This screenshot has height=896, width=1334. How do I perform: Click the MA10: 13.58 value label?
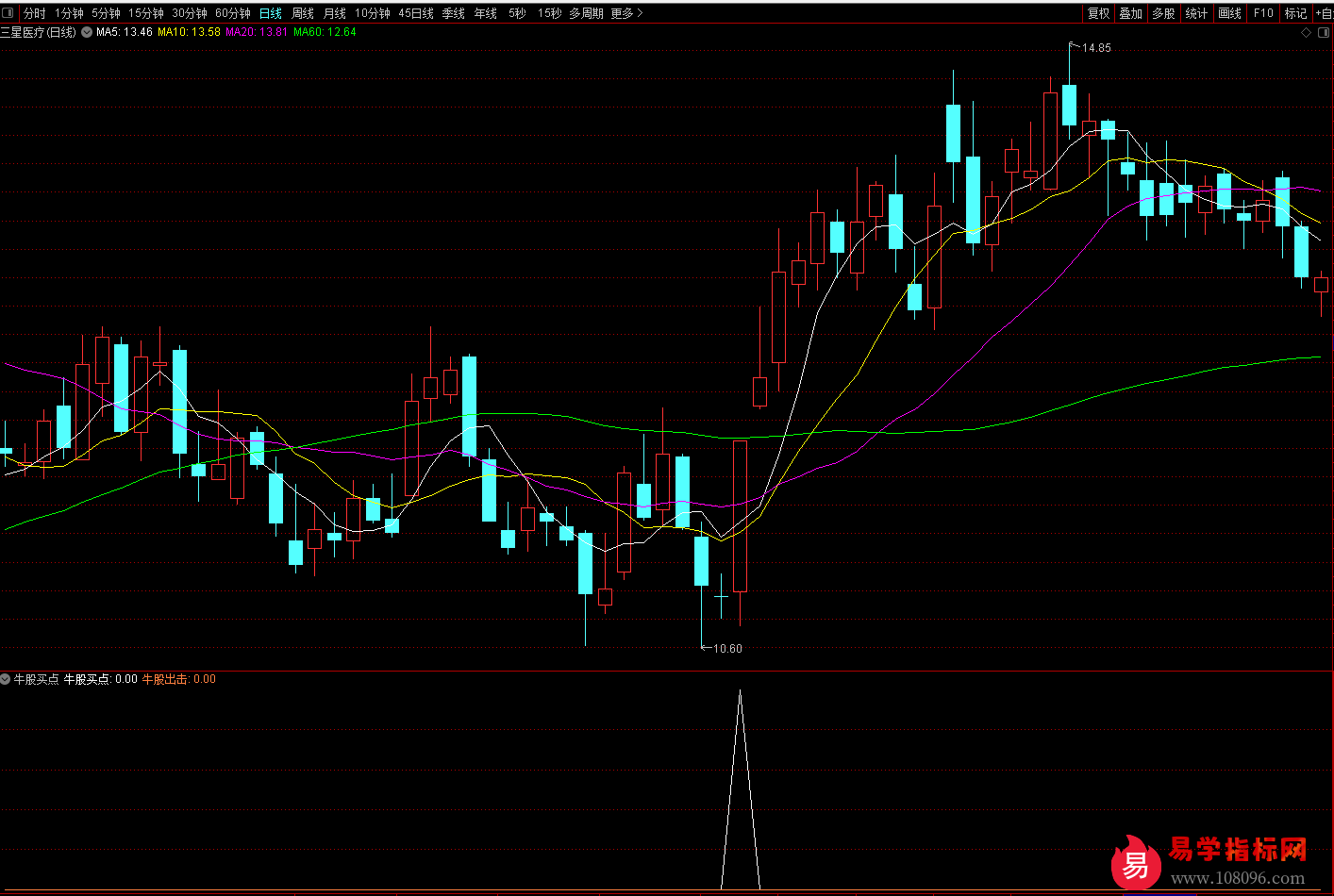189,32
